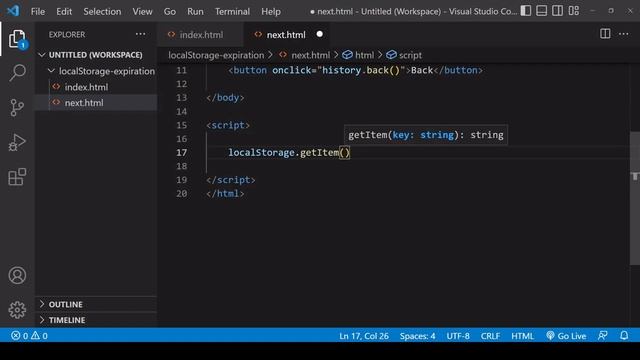Toggle the bottom panel layout icon
Viewport: 640px width, 360px height.
point(542,11)
